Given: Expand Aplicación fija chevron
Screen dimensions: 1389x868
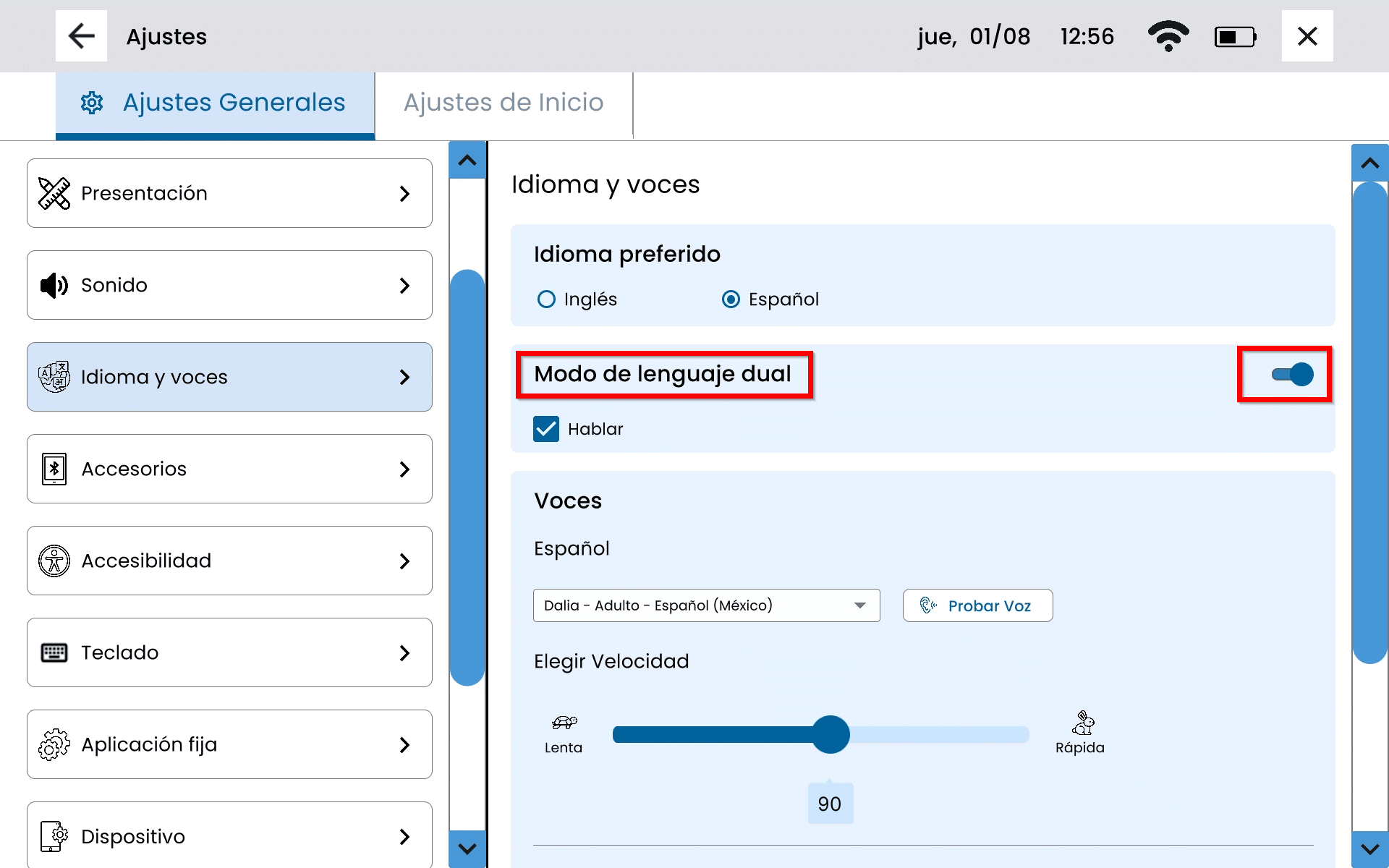Looking at the screenshot, I should point(404,744).
